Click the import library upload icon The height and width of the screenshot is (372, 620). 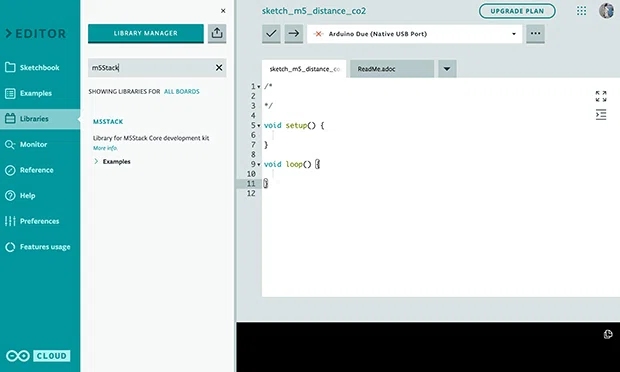217,33
